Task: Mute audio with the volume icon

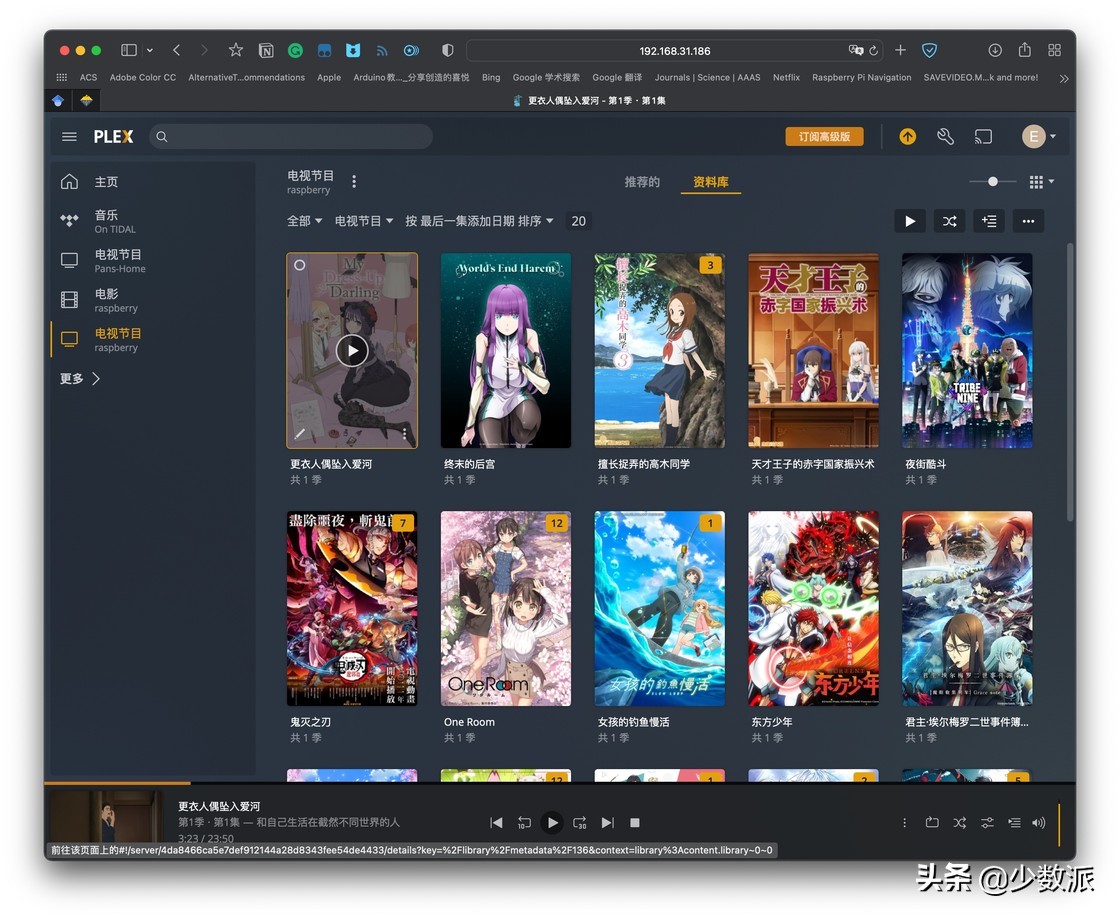Action: click(x=1039, y=822)
